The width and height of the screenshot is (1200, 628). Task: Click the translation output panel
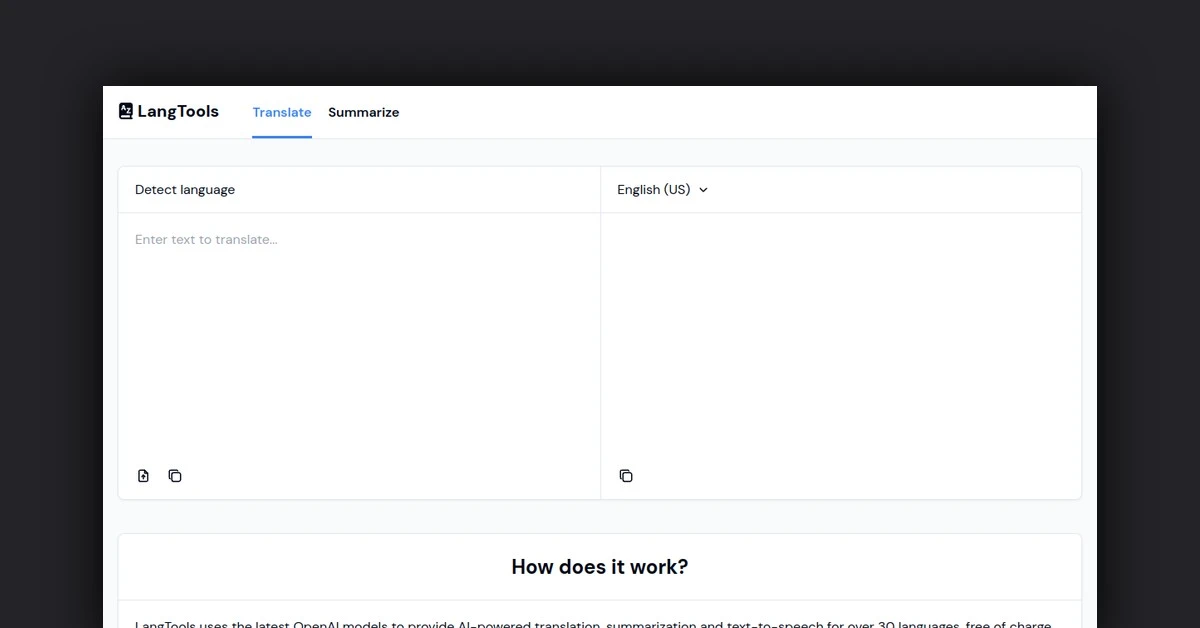point(840,330)
